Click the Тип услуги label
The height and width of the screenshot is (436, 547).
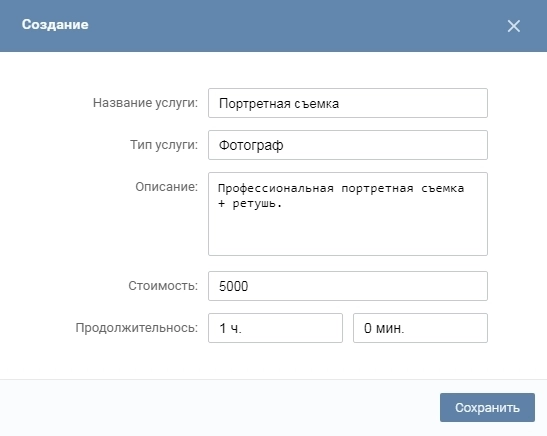click(164, 145)
